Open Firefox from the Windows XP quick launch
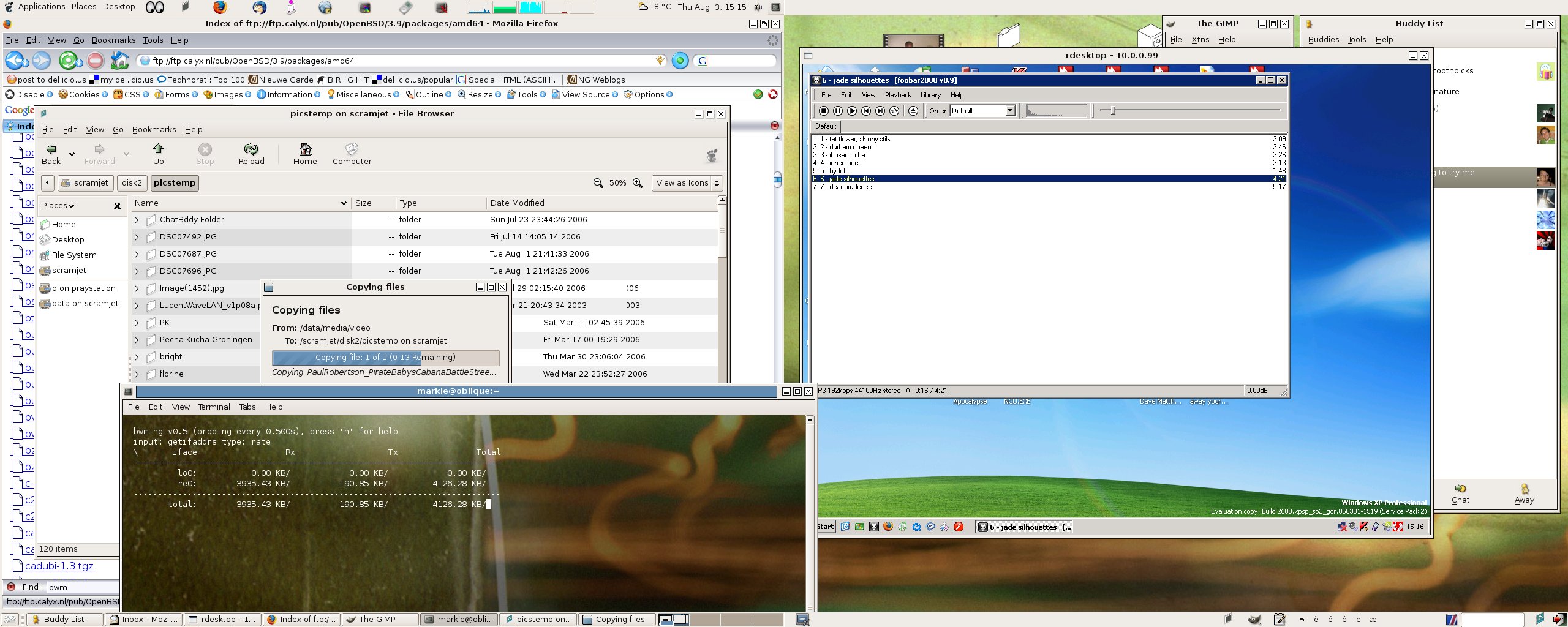1568x627 pixels. [x=888, y=527]
